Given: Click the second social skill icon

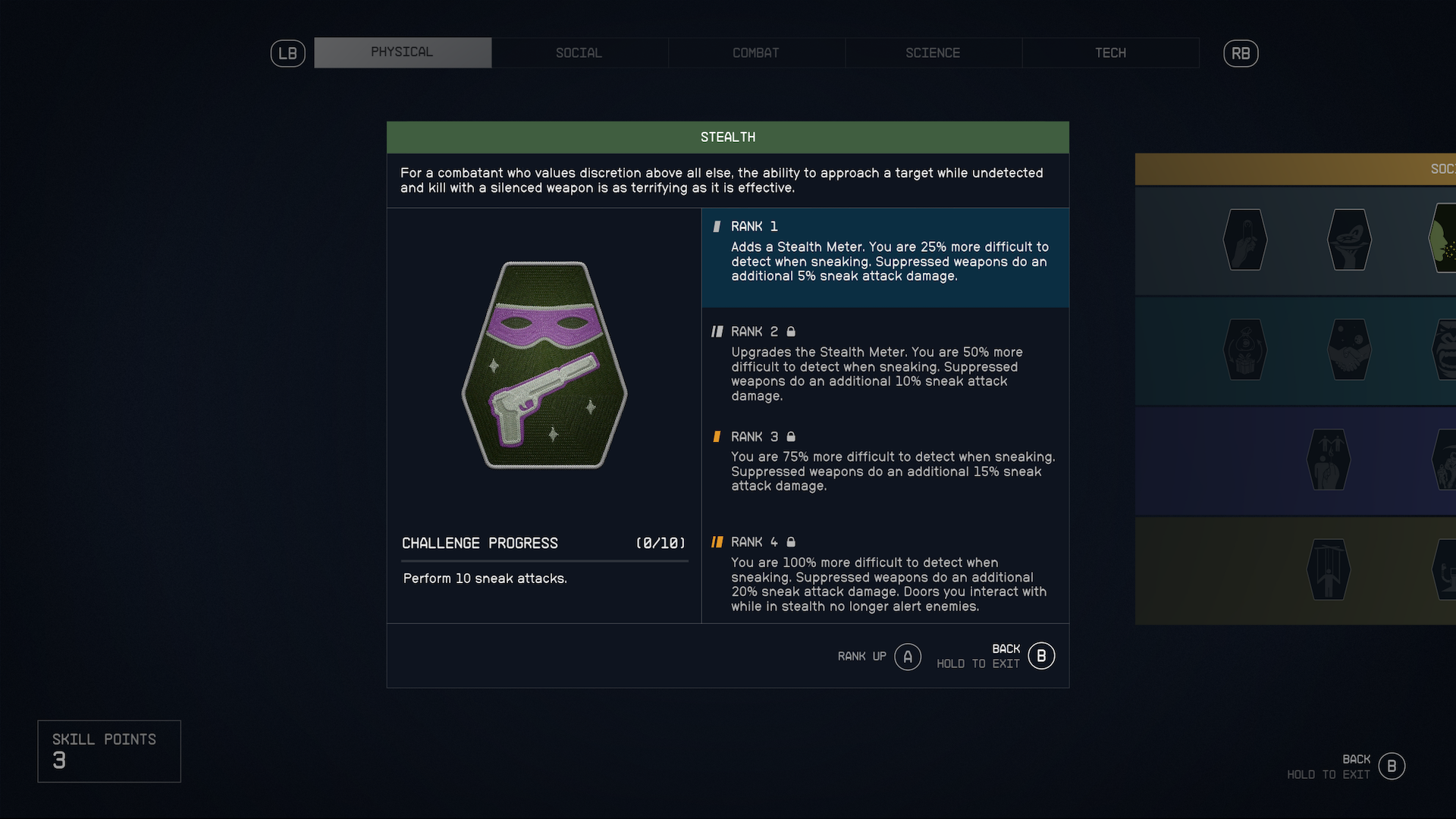Looking at the screenshot, I should tap(1349, 240).
